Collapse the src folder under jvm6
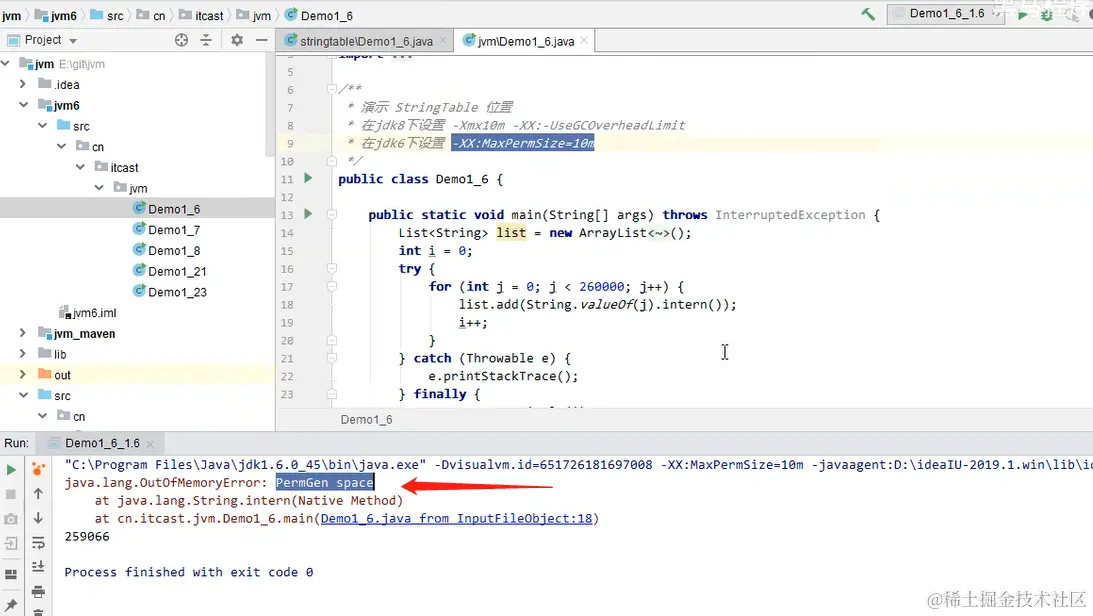1093x616 pixels. tap(43, 125)
